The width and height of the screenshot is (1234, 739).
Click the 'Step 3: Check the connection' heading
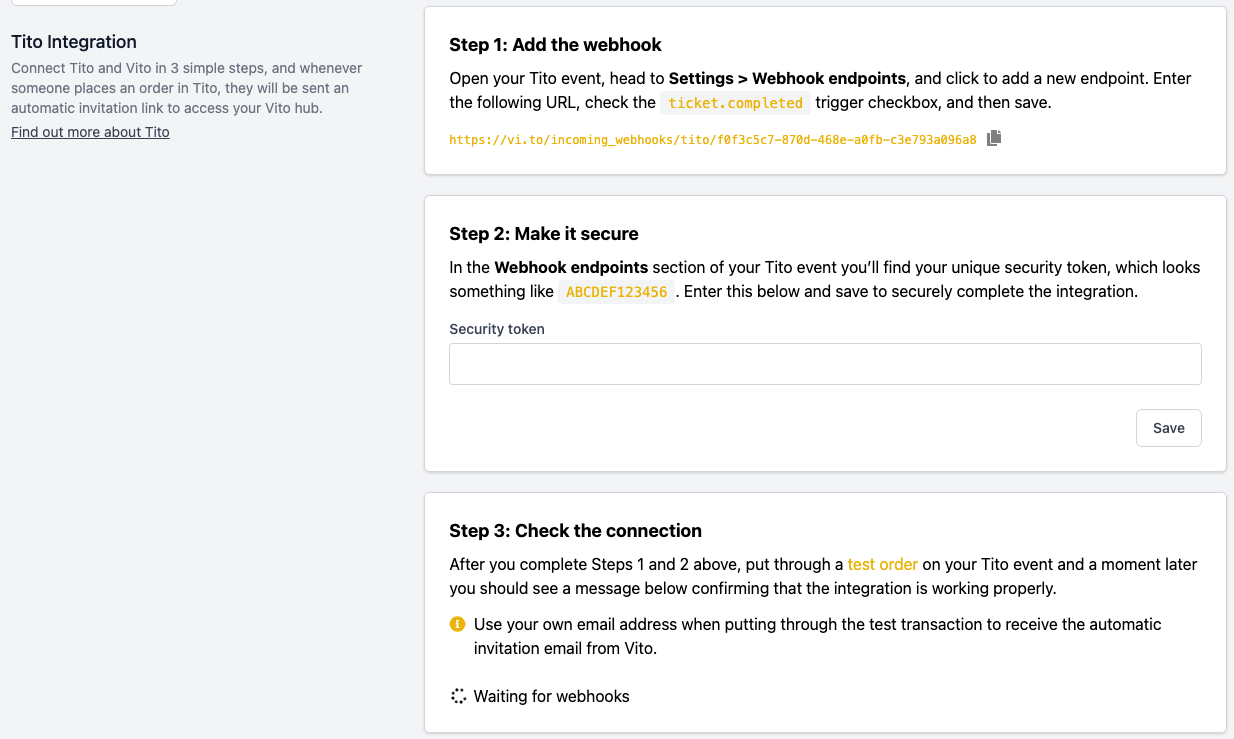[x=575, y=530]
